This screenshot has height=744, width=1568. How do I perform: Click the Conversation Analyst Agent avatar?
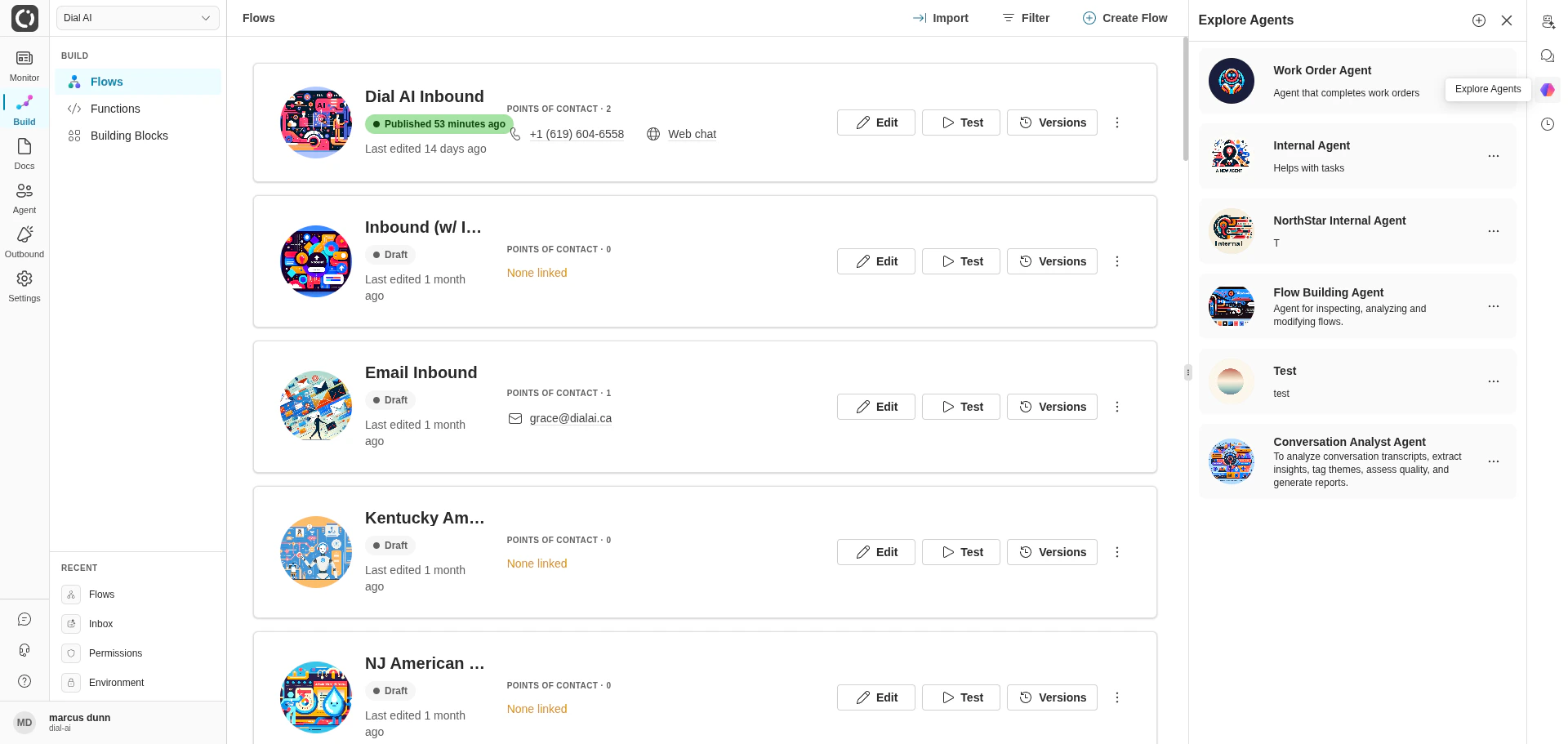[x=1232, y=461]
